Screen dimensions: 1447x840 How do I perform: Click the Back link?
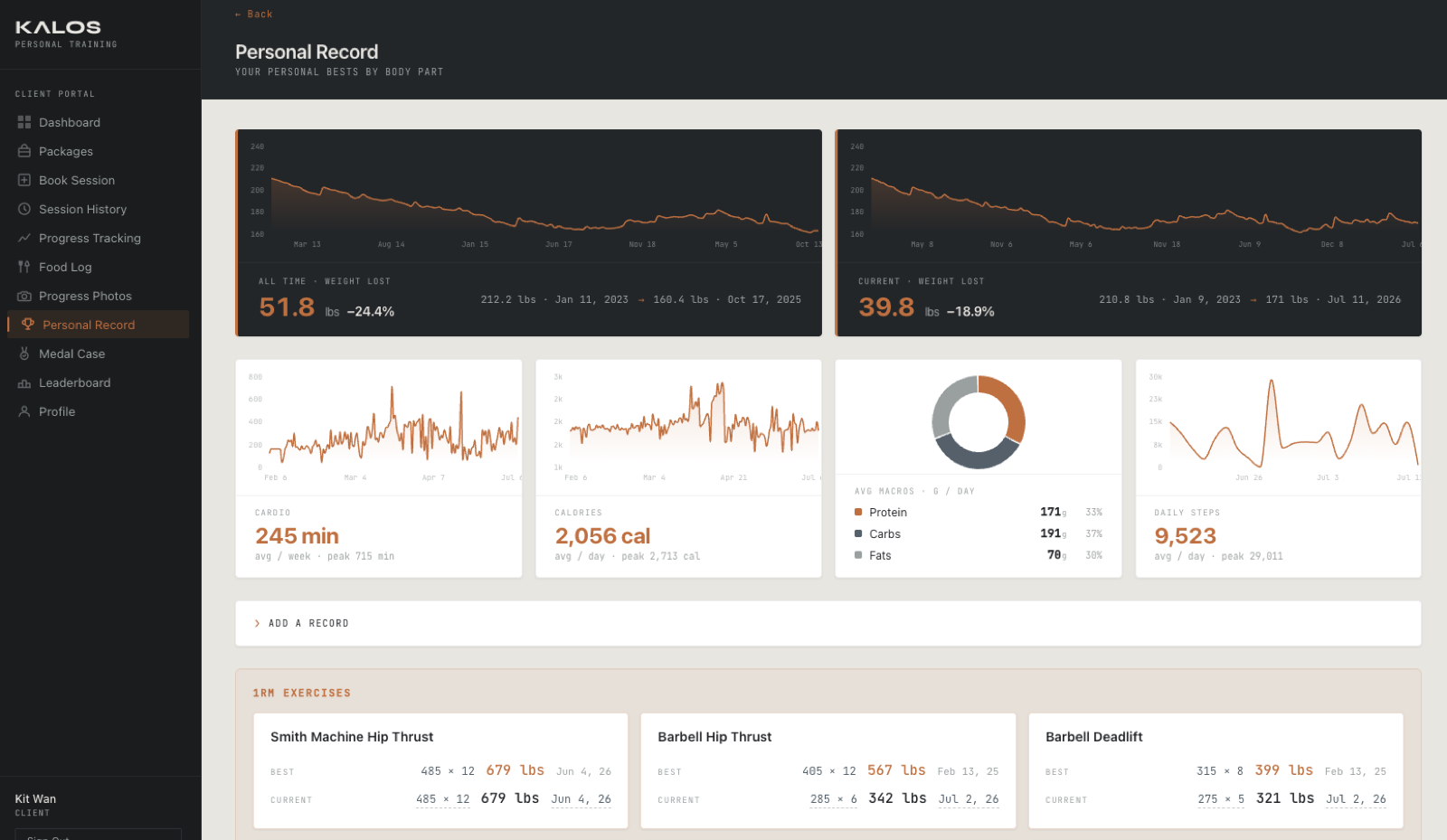(253, 14)
